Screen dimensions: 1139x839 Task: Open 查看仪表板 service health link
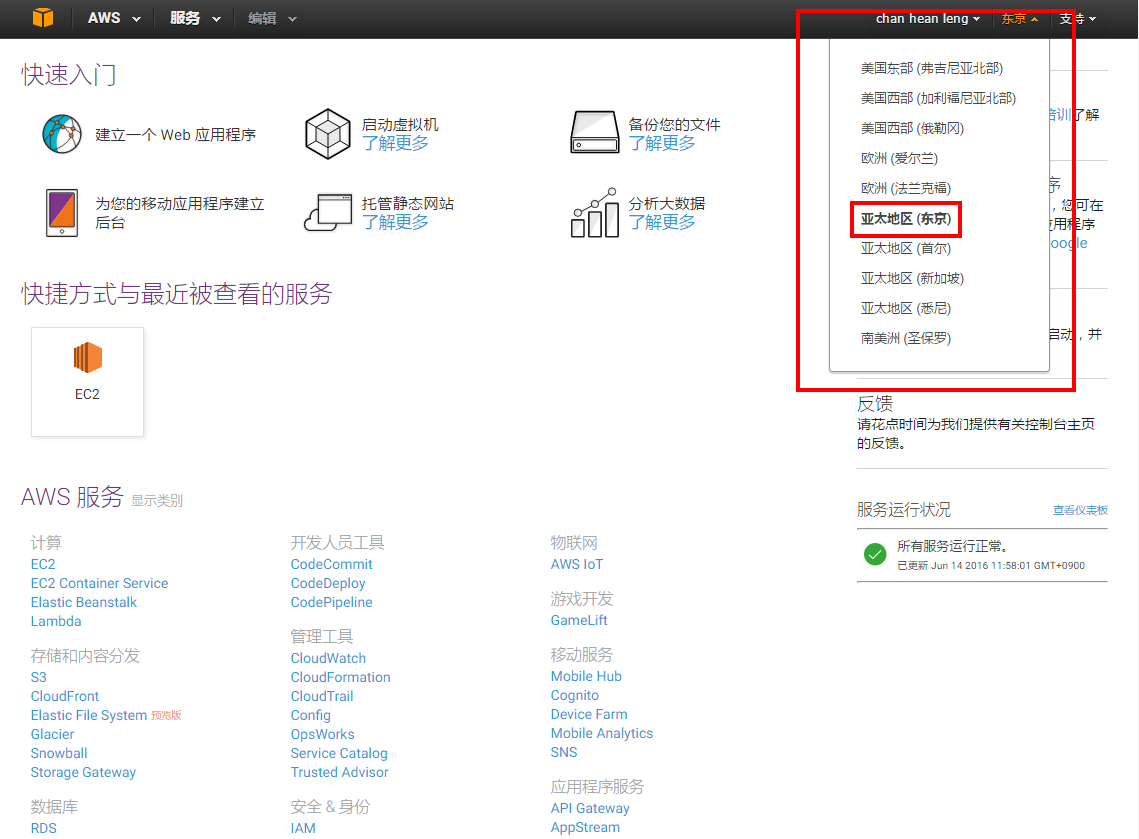[1080, 510]
